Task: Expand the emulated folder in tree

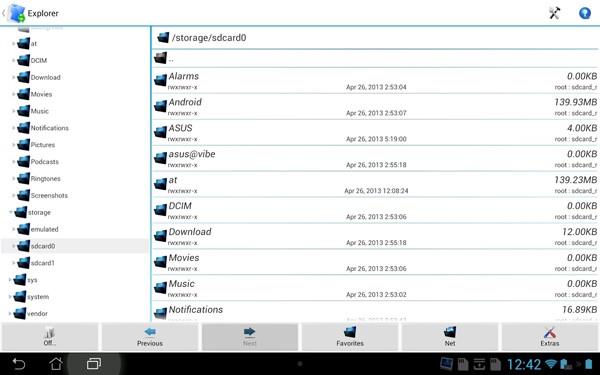Action: click(x=14, y=229)
